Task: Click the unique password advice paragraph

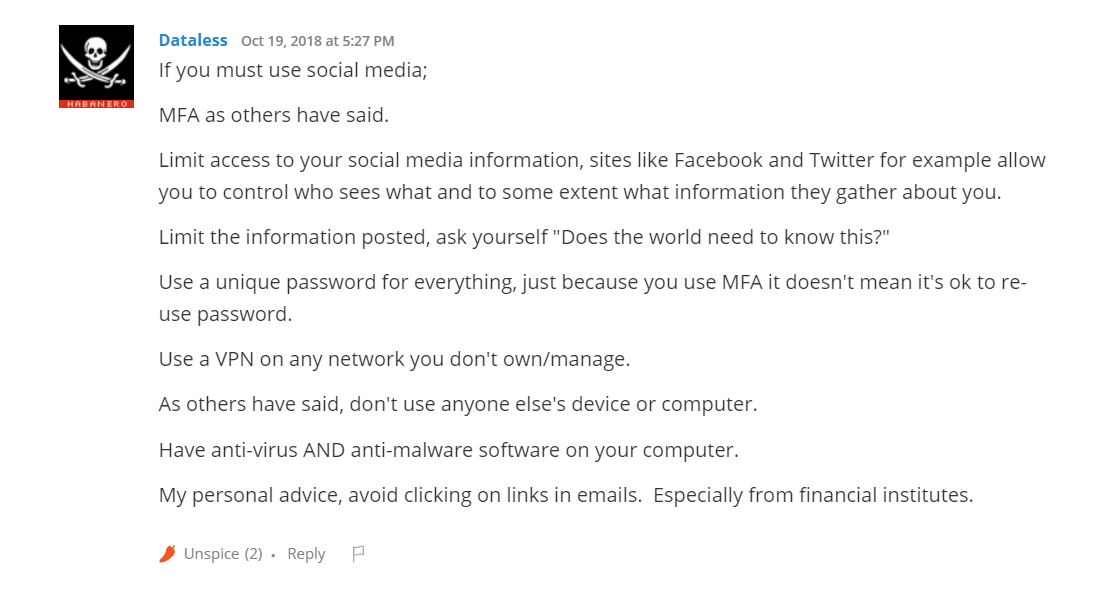Action: (593, 298)
